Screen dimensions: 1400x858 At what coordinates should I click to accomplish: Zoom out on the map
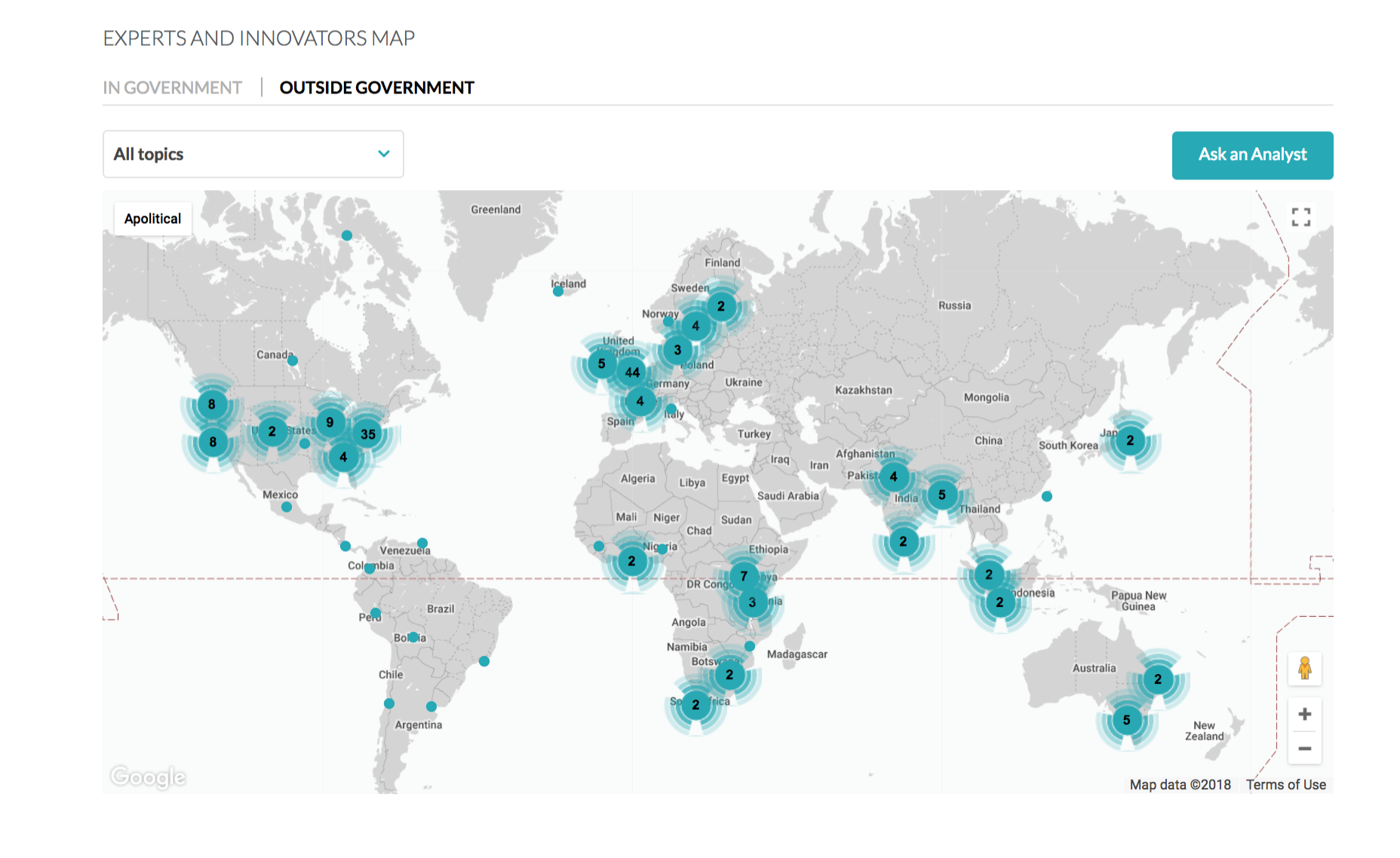1304,749
